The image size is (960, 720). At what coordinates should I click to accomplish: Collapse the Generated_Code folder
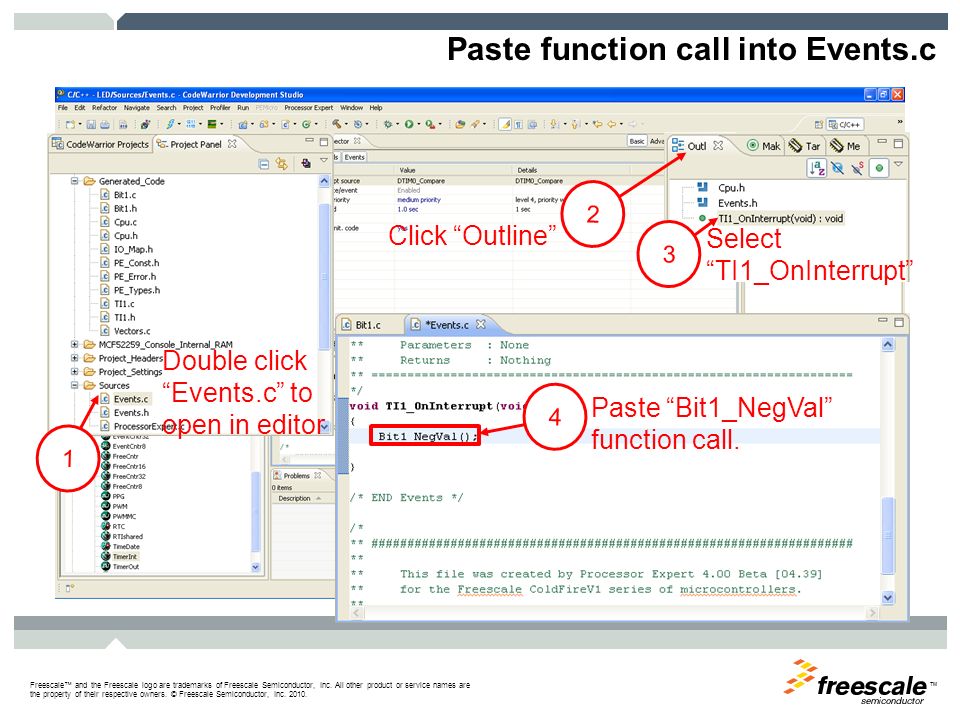75,181
